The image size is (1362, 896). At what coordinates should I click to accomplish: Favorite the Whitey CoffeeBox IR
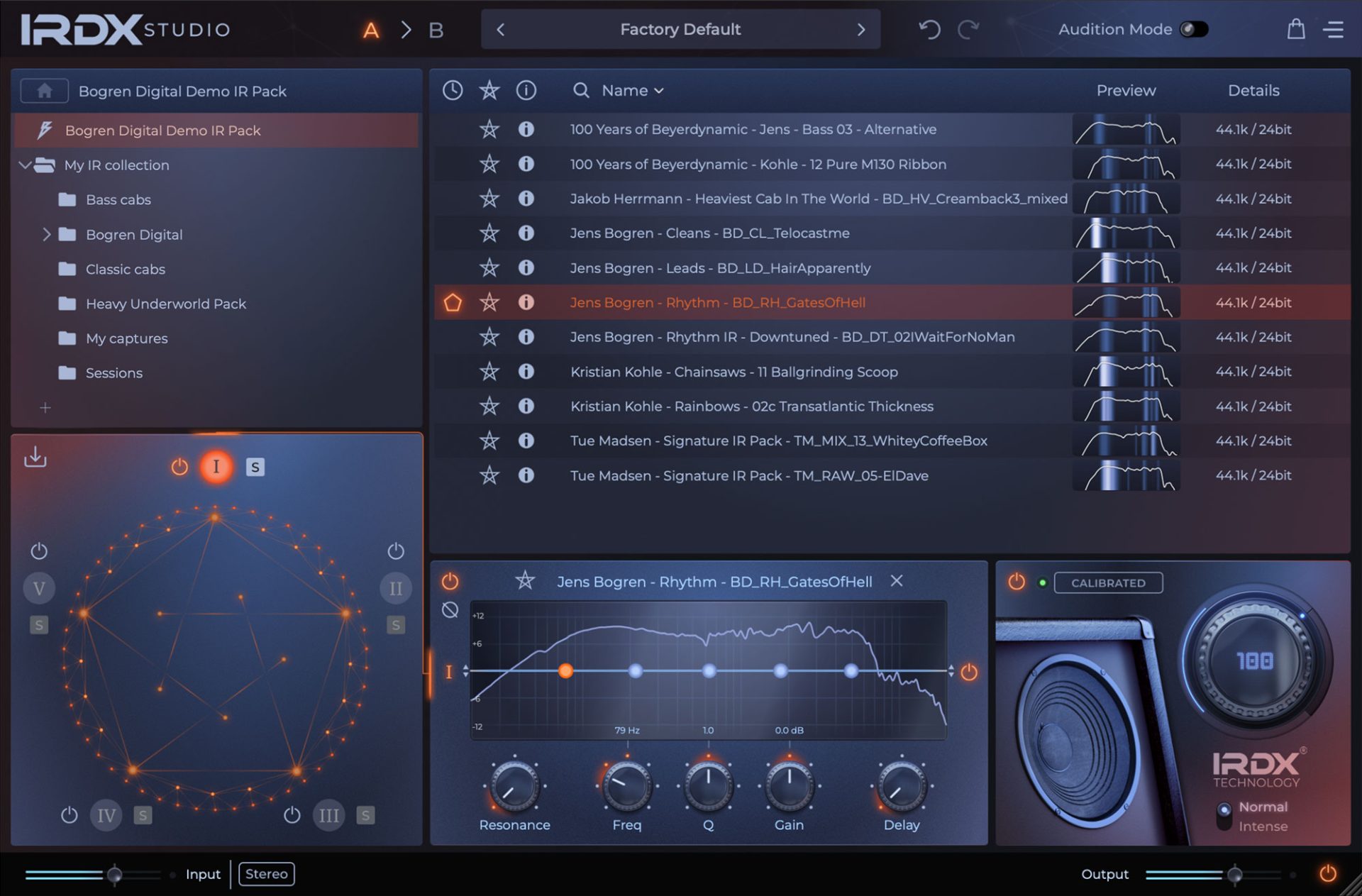[x=489, y=441]
